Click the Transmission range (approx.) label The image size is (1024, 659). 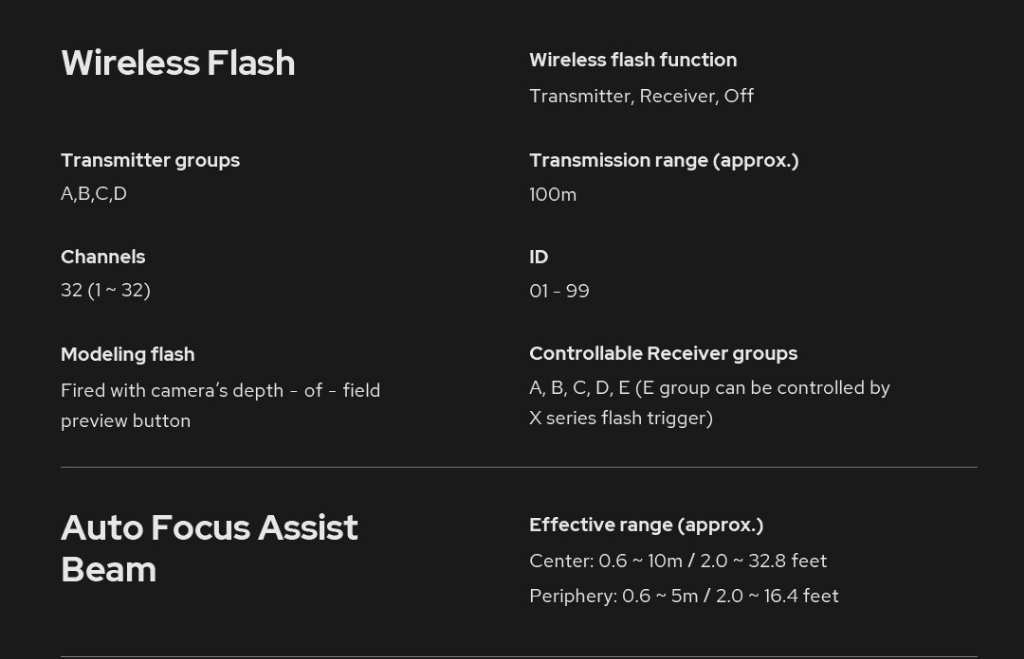coord(664,160)
